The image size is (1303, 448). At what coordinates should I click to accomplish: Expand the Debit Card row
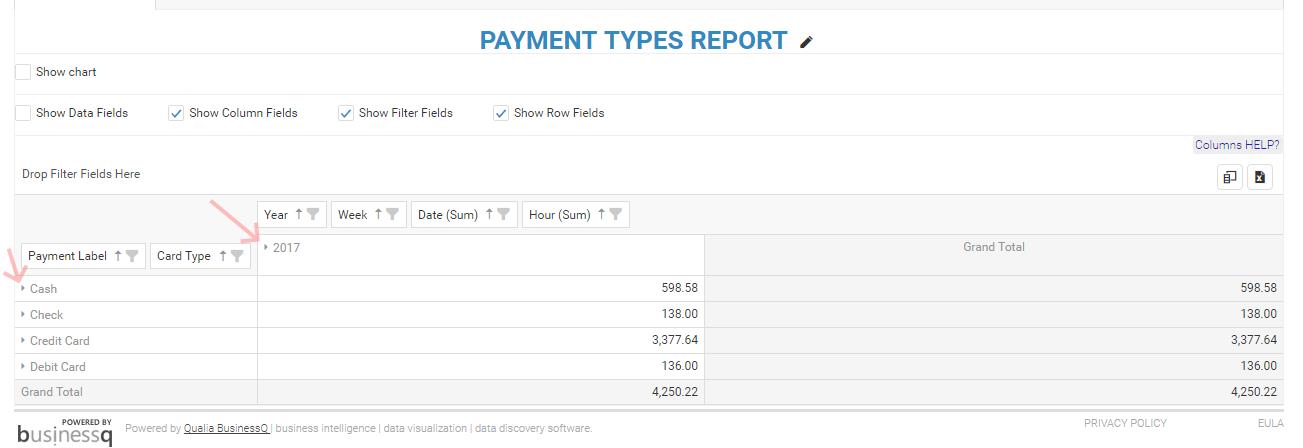click(23, 366)
